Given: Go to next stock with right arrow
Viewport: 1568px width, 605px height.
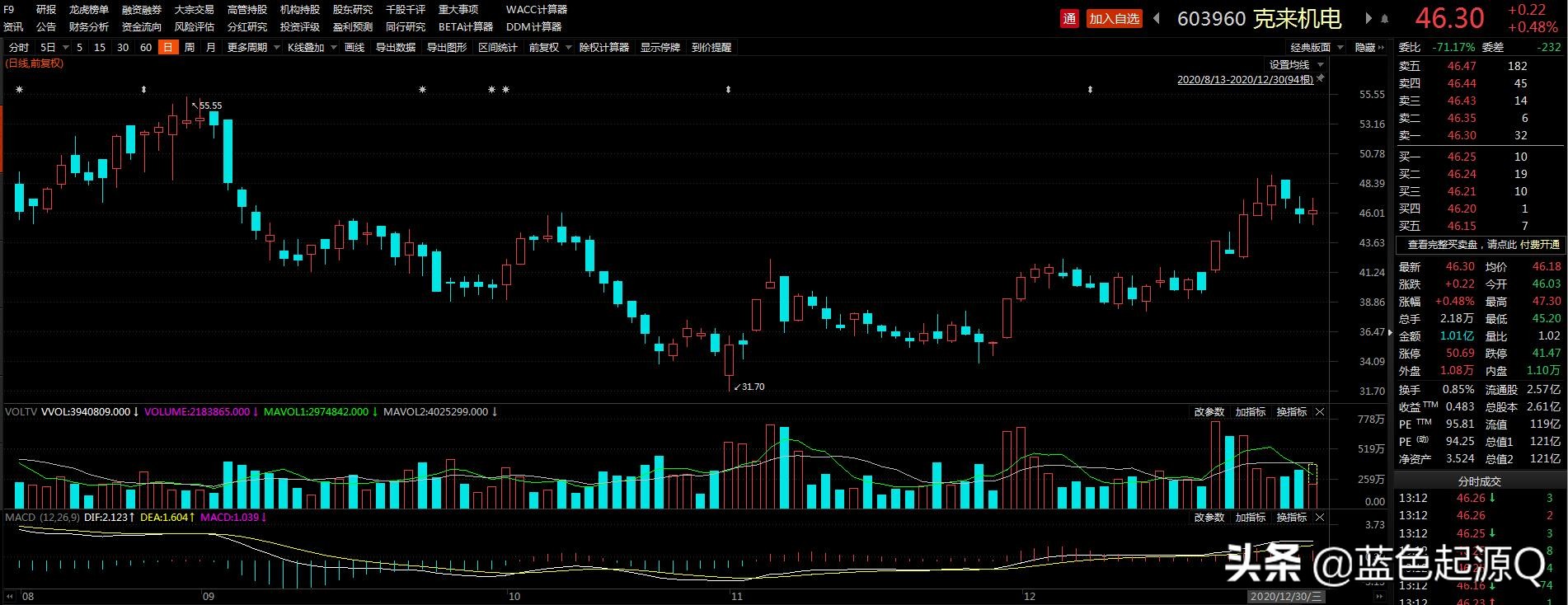Looking at the screenshot, I should (1368, 18).
